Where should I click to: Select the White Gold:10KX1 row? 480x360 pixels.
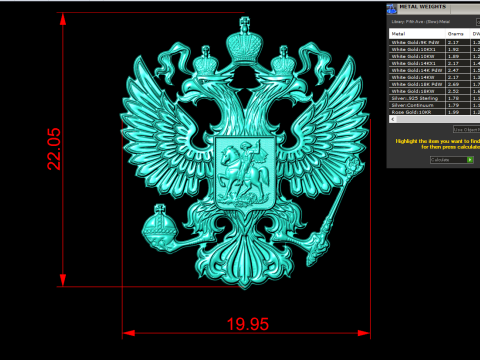click(434, 49)
